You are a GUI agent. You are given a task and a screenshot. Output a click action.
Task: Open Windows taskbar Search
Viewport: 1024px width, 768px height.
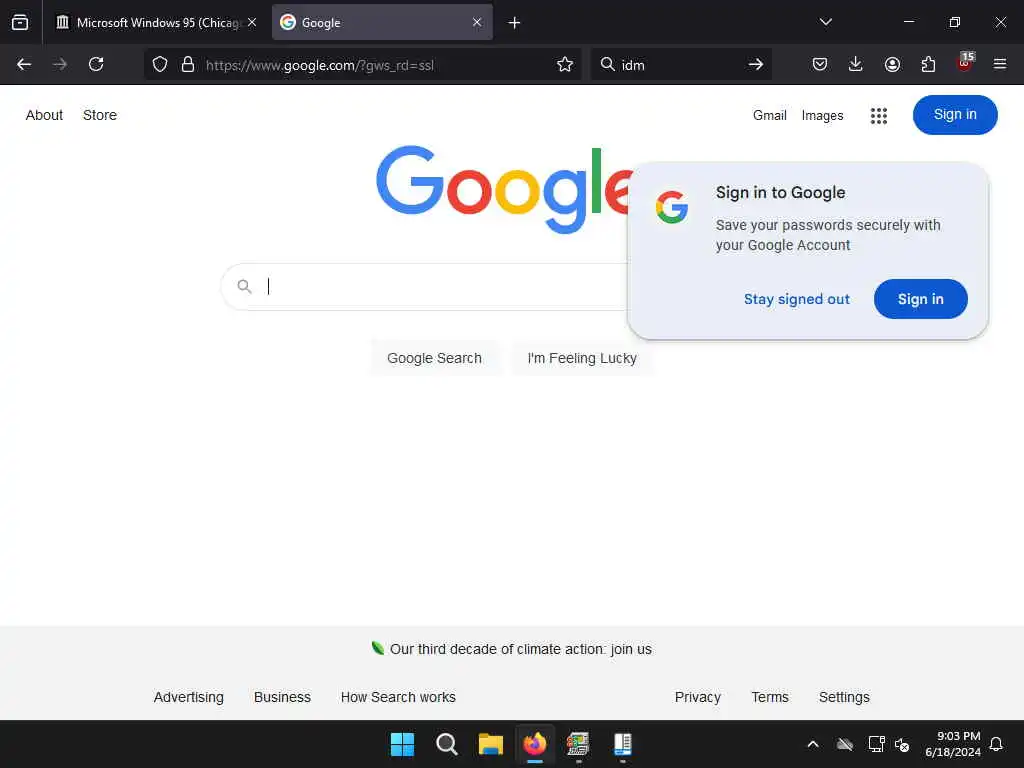click(x=447, y=744)
